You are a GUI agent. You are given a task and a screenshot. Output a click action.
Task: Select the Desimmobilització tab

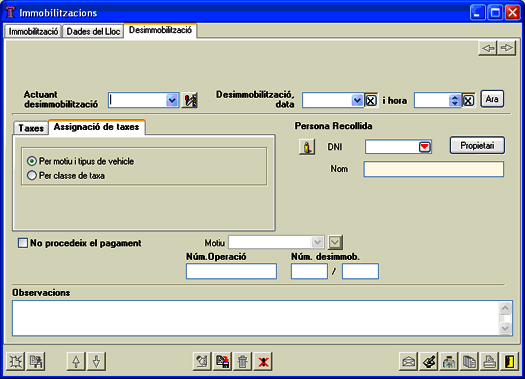160,30
